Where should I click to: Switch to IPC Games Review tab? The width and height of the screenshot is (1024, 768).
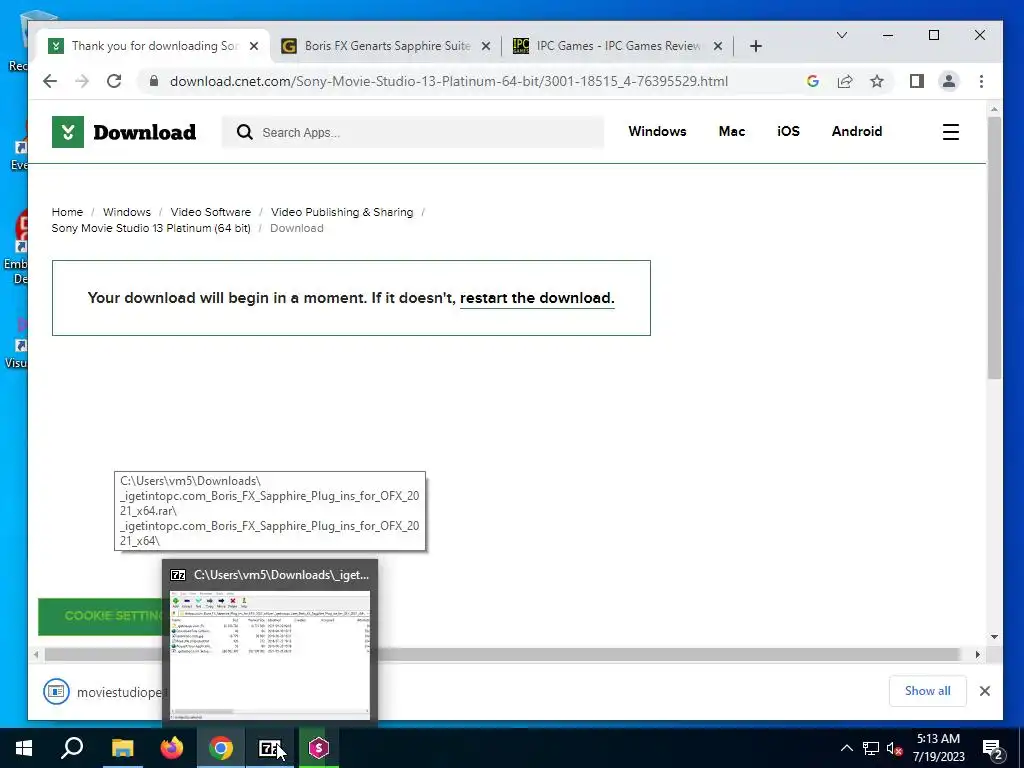tap(618, 46)
